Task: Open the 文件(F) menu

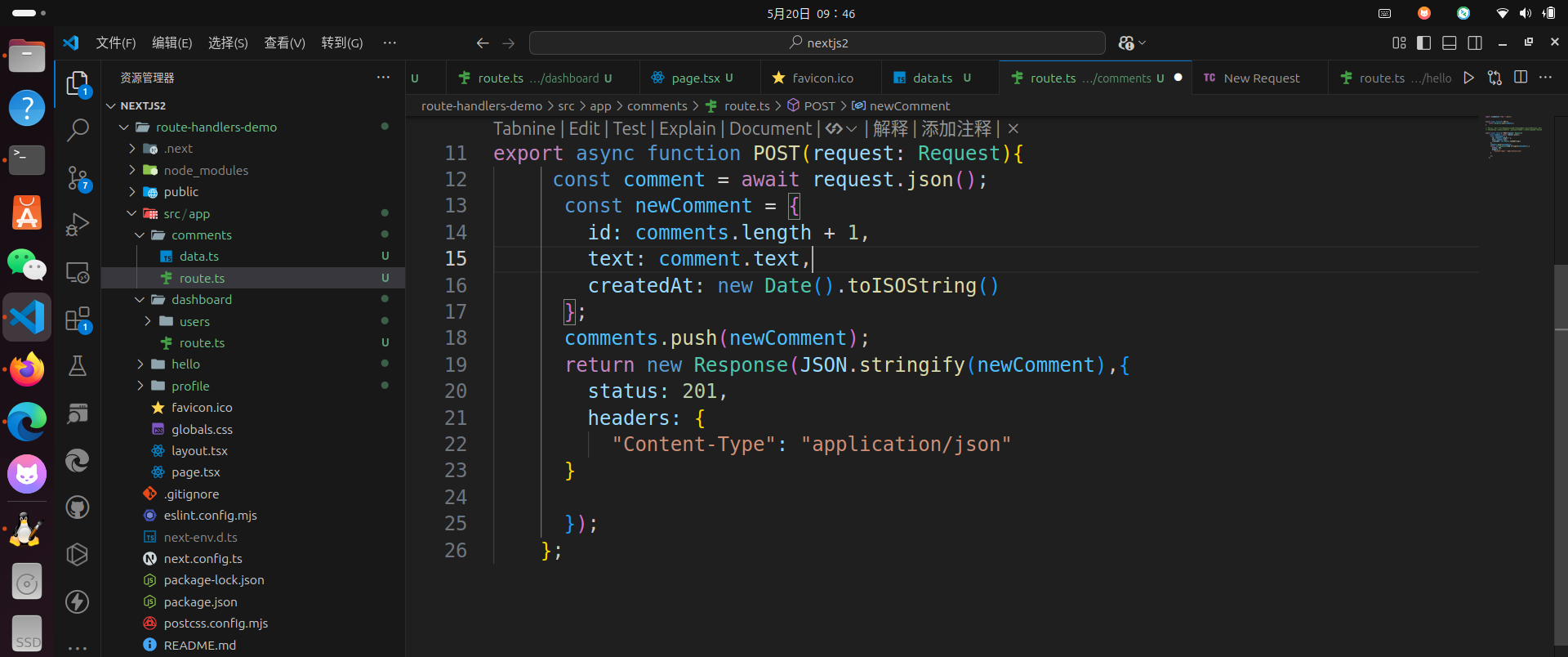Action: point(115,42)
